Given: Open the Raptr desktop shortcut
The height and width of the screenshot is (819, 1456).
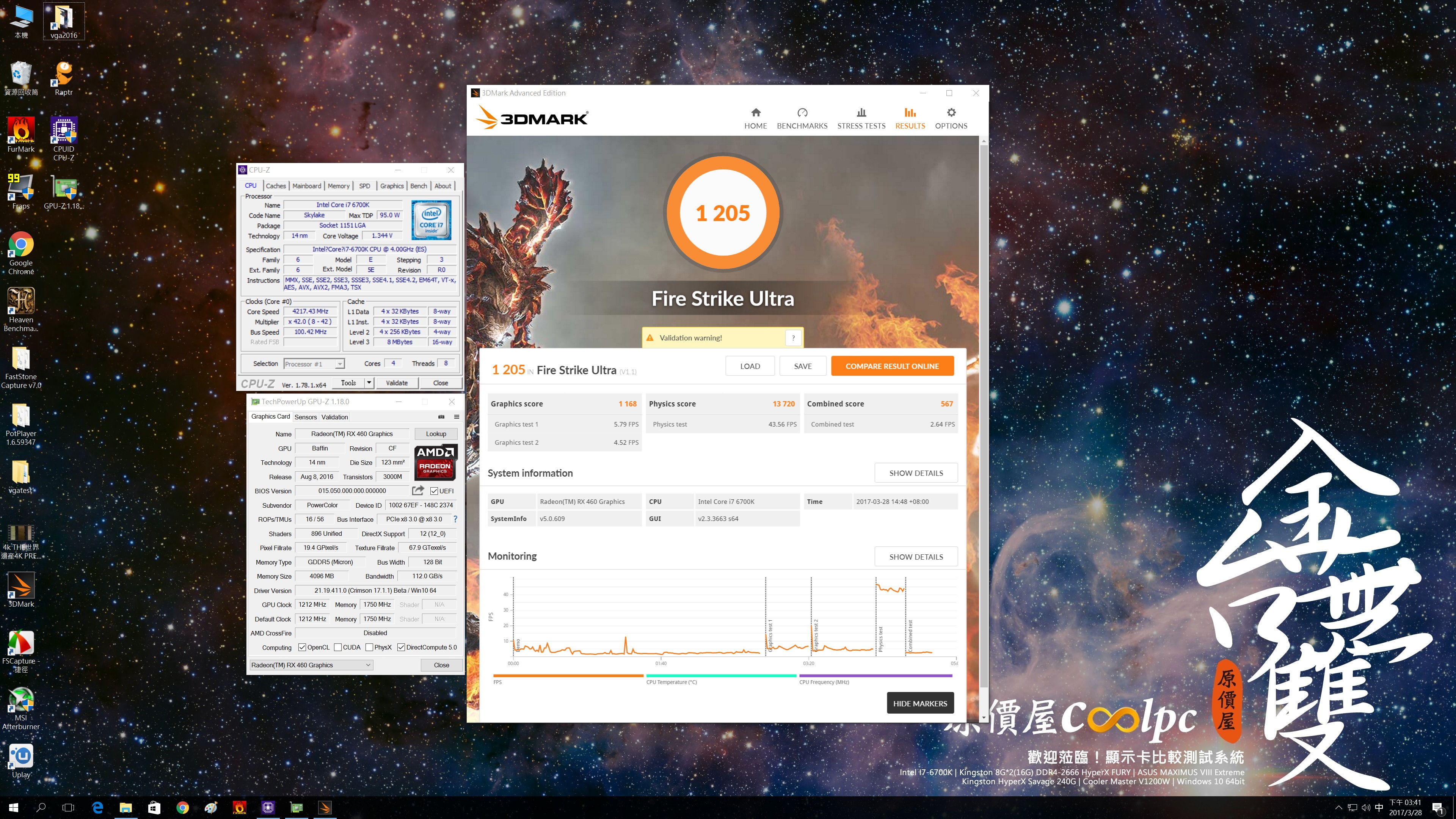Looking at the screenshot, I should pyautogui.click(x=64, y=78).
